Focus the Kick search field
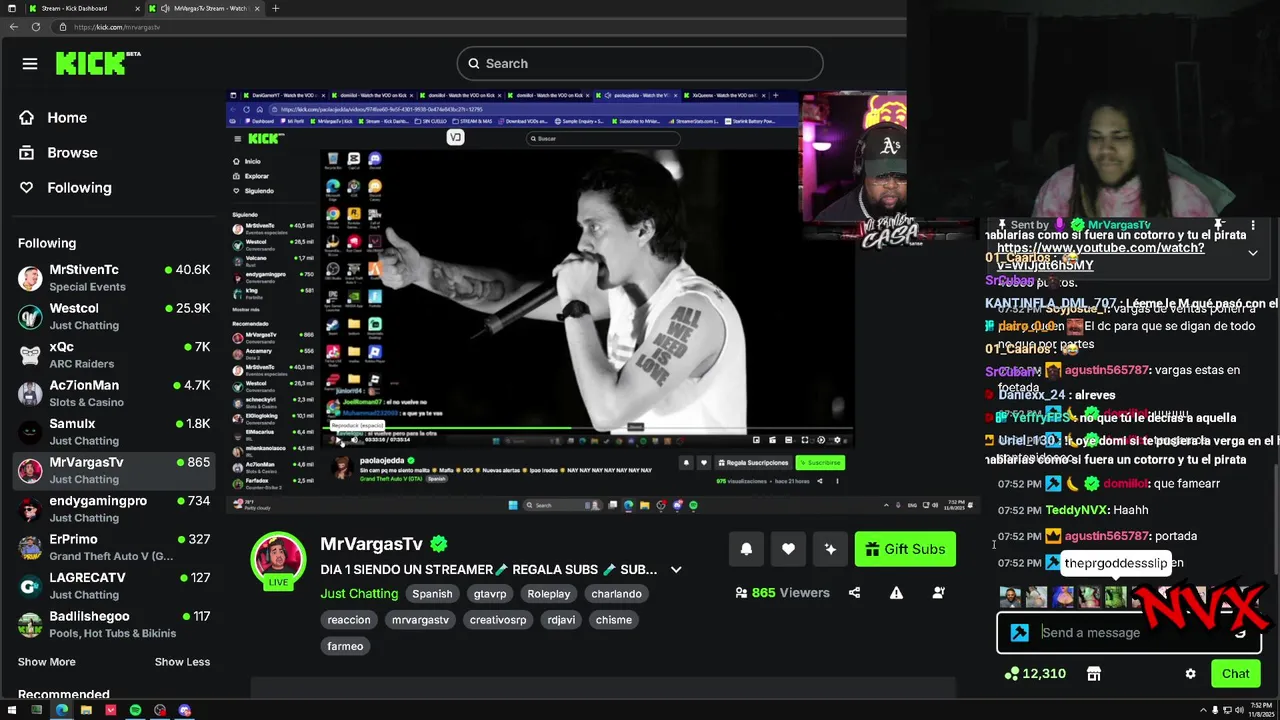 pos(640,64)
